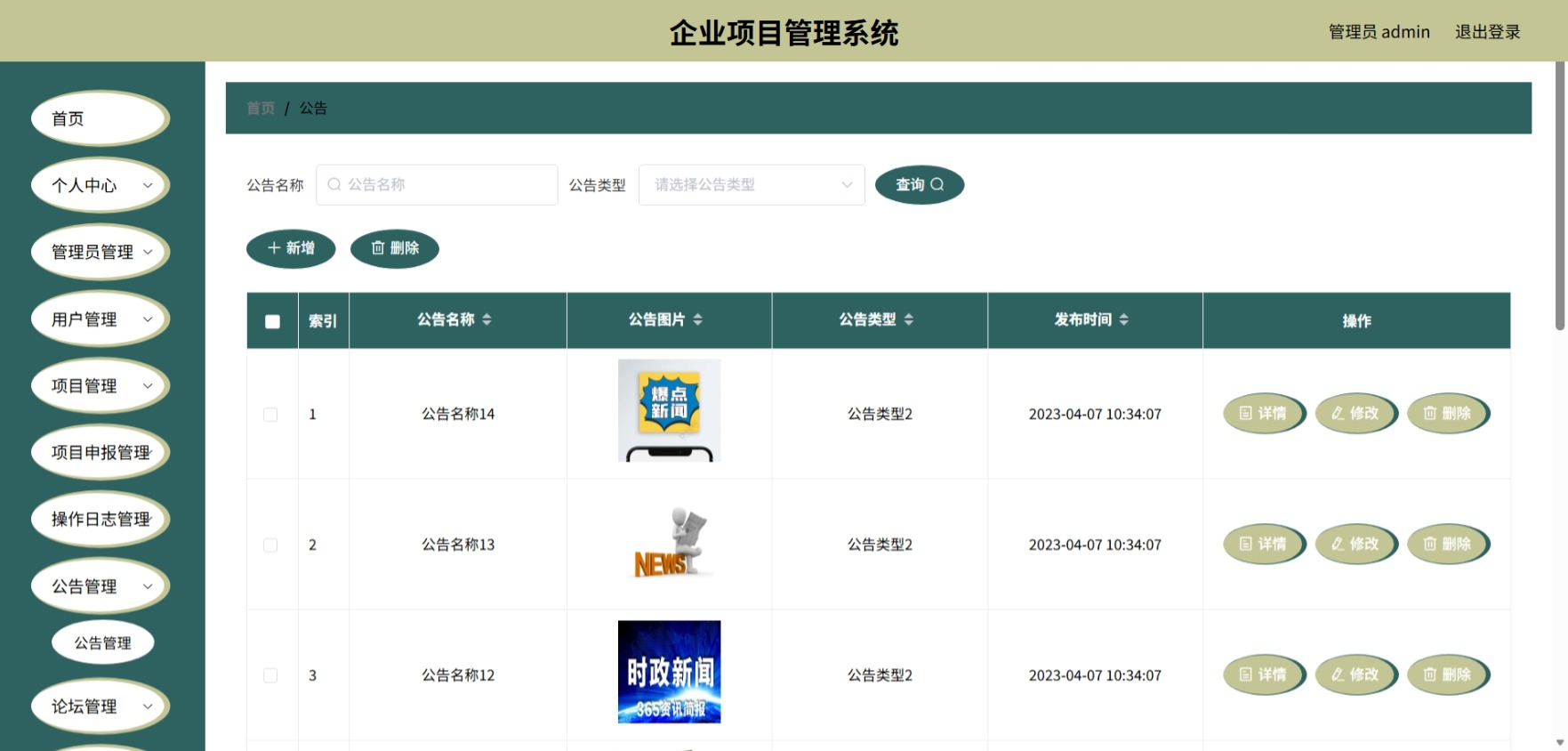The width and height of the screenshot is (1568, 751).
Task: Click 删除 for 公告名称14 row
Action: coord(1448,413)
